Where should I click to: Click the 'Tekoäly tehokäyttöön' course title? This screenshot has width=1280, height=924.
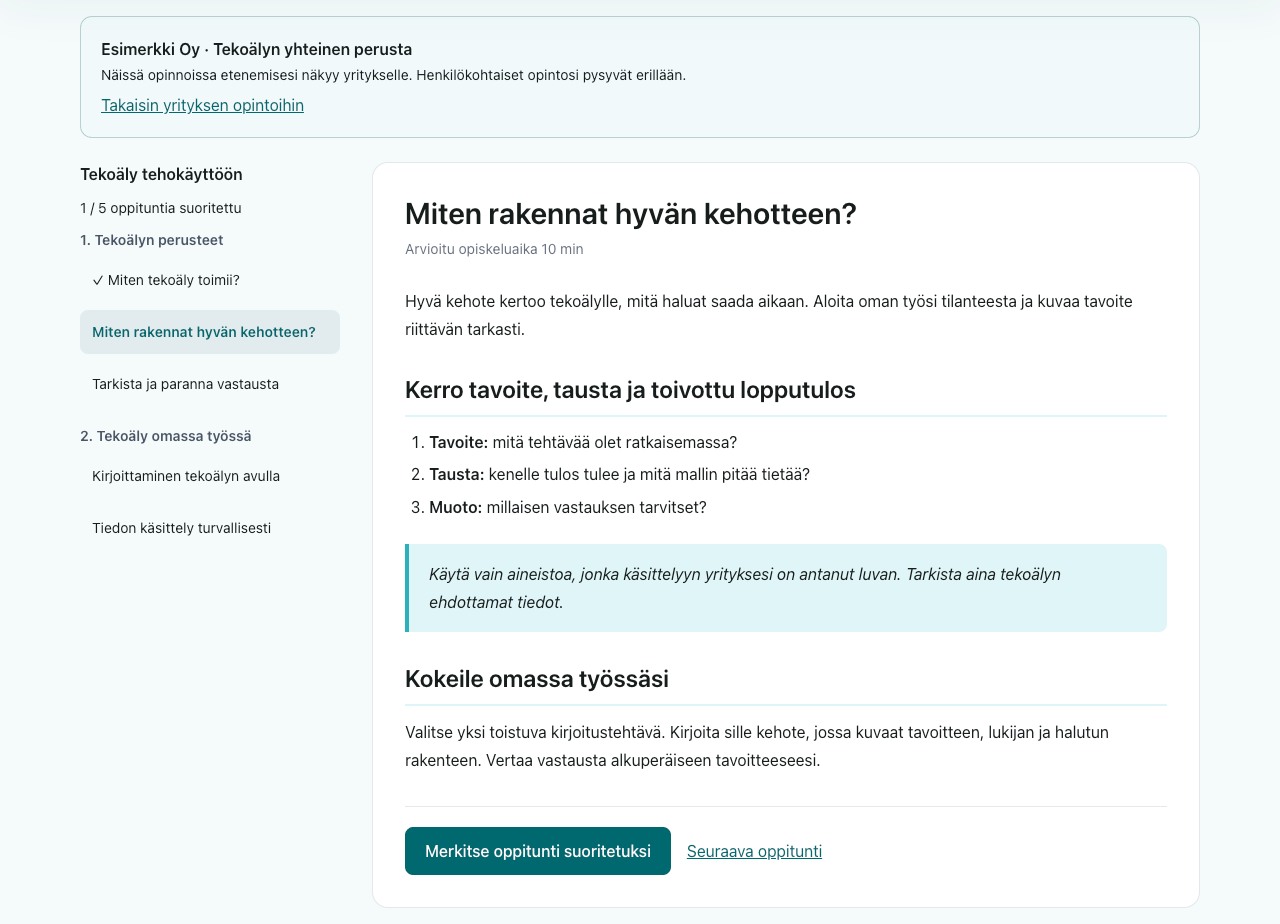(161, 174)
